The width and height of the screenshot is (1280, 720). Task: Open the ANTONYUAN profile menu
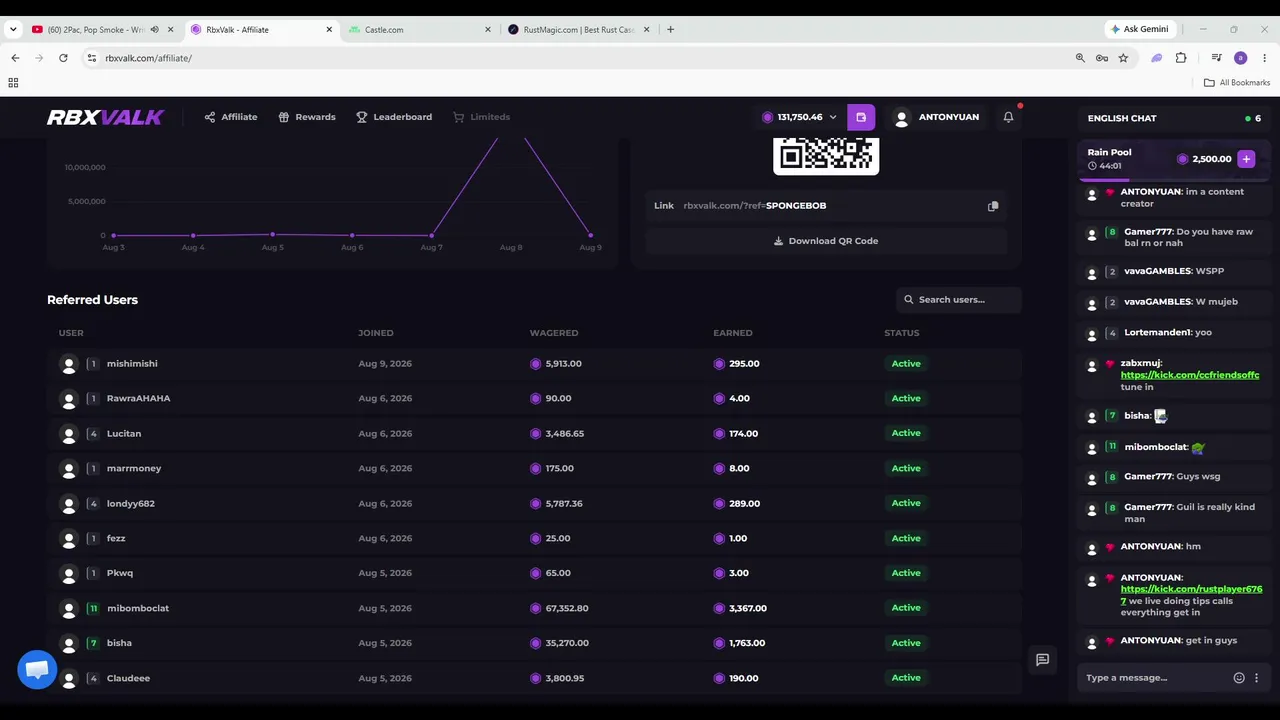(936, 117)
